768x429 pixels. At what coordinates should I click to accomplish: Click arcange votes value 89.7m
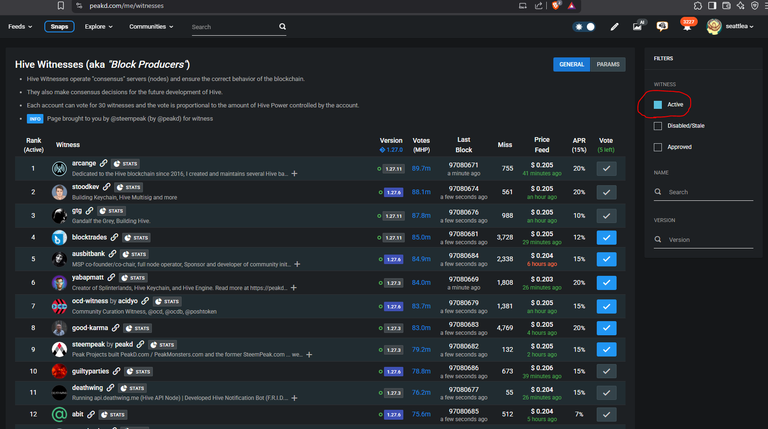click(421, 168)
